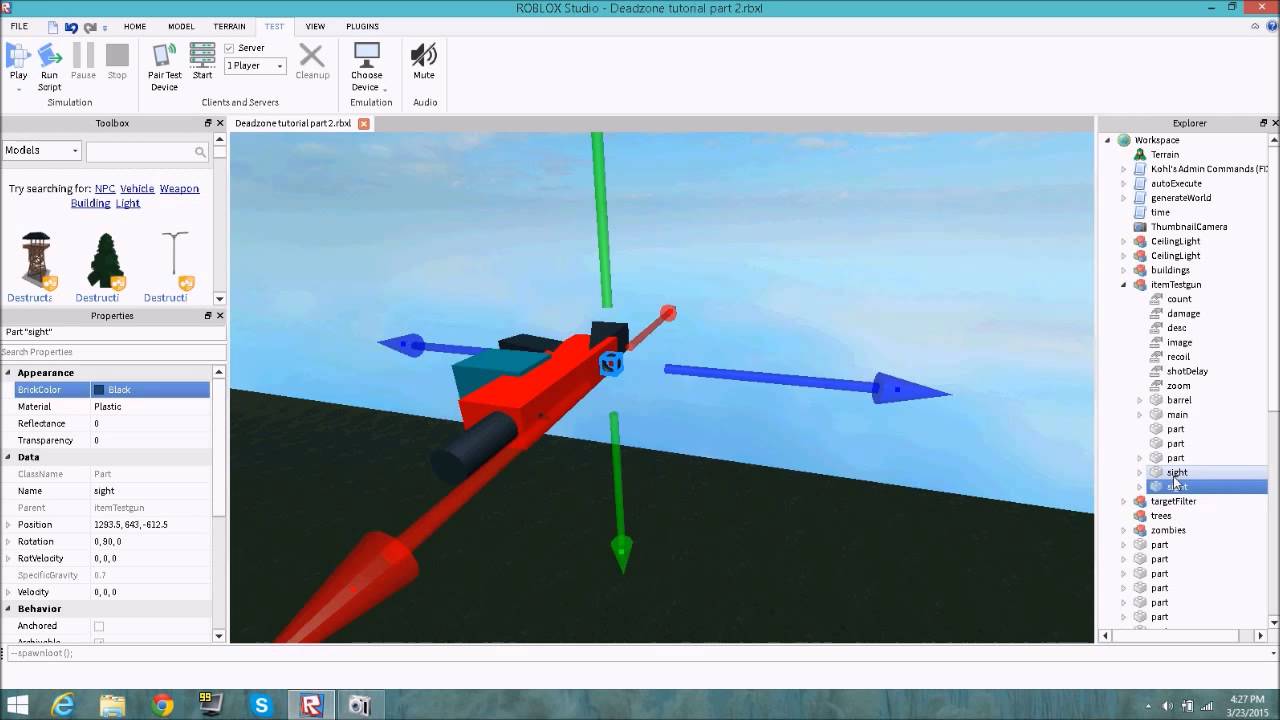
Task: Switch to the HOME ribbon tab
Action: coord(134,27)
